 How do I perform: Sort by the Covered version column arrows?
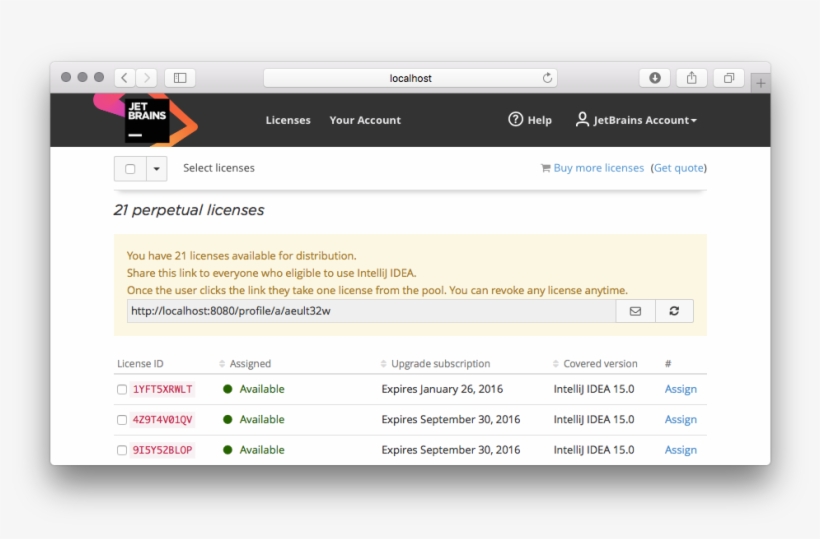555,363
